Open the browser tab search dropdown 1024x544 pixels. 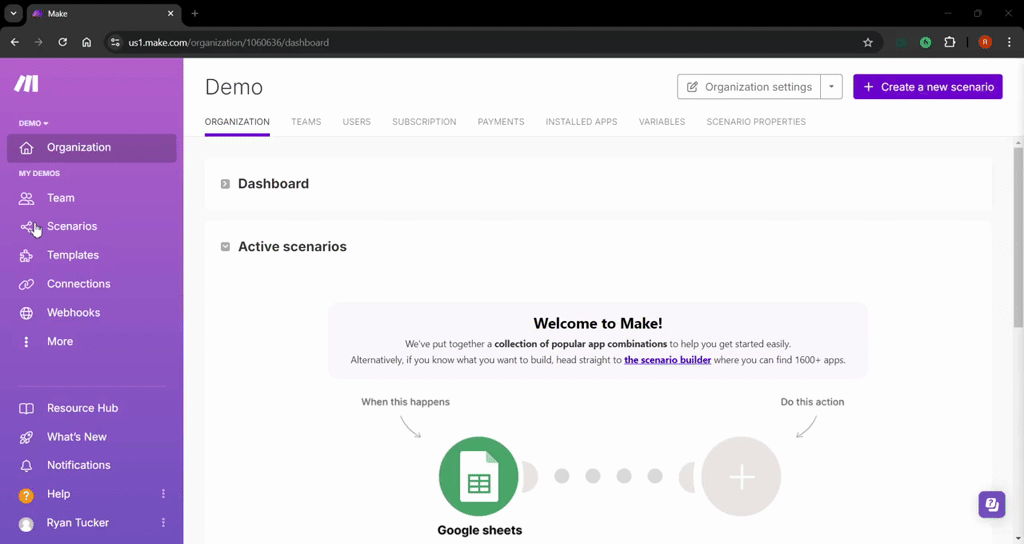coord(13,13)
